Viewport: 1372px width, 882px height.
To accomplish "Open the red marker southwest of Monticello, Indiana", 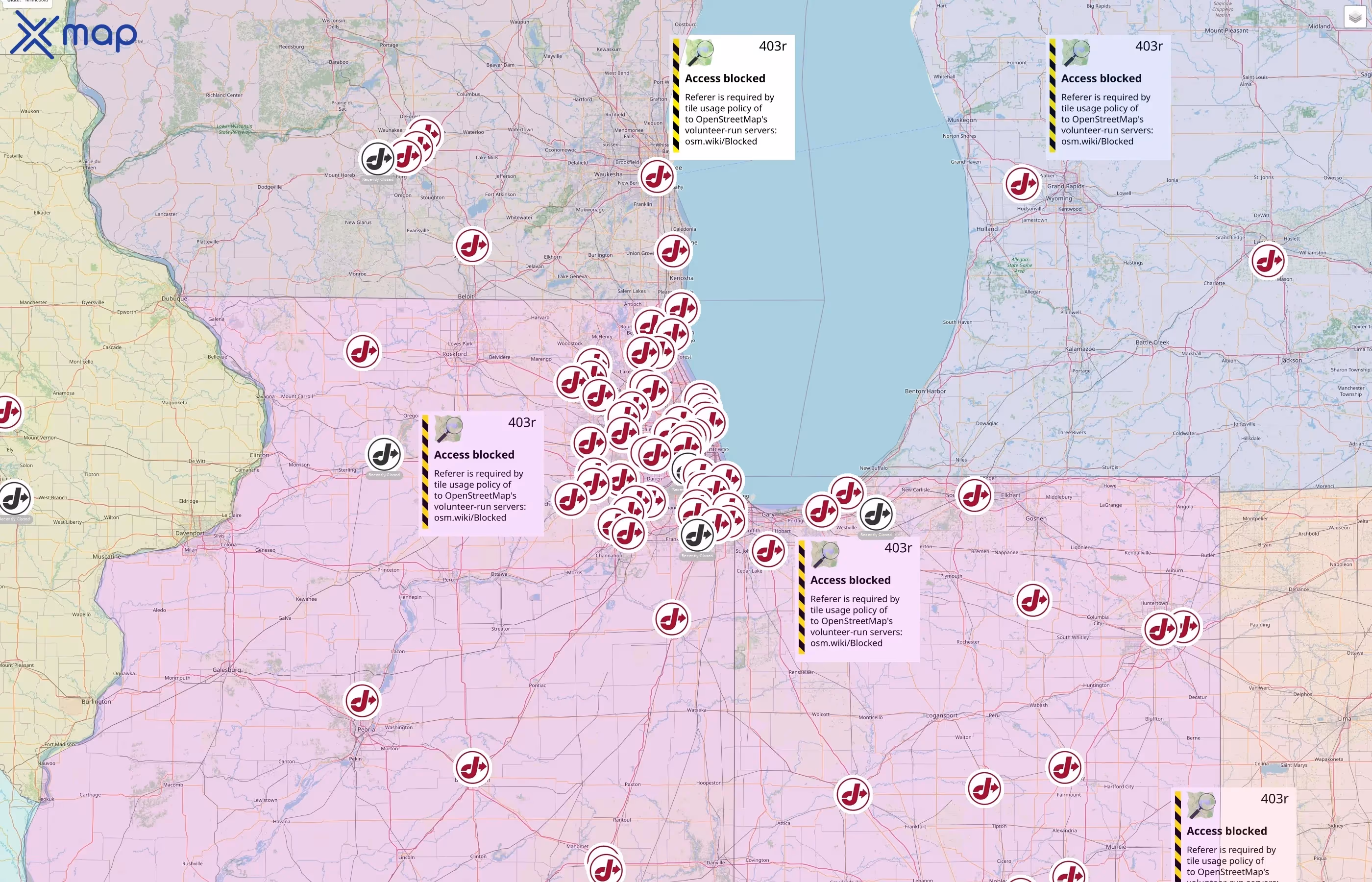I will 854,794.
